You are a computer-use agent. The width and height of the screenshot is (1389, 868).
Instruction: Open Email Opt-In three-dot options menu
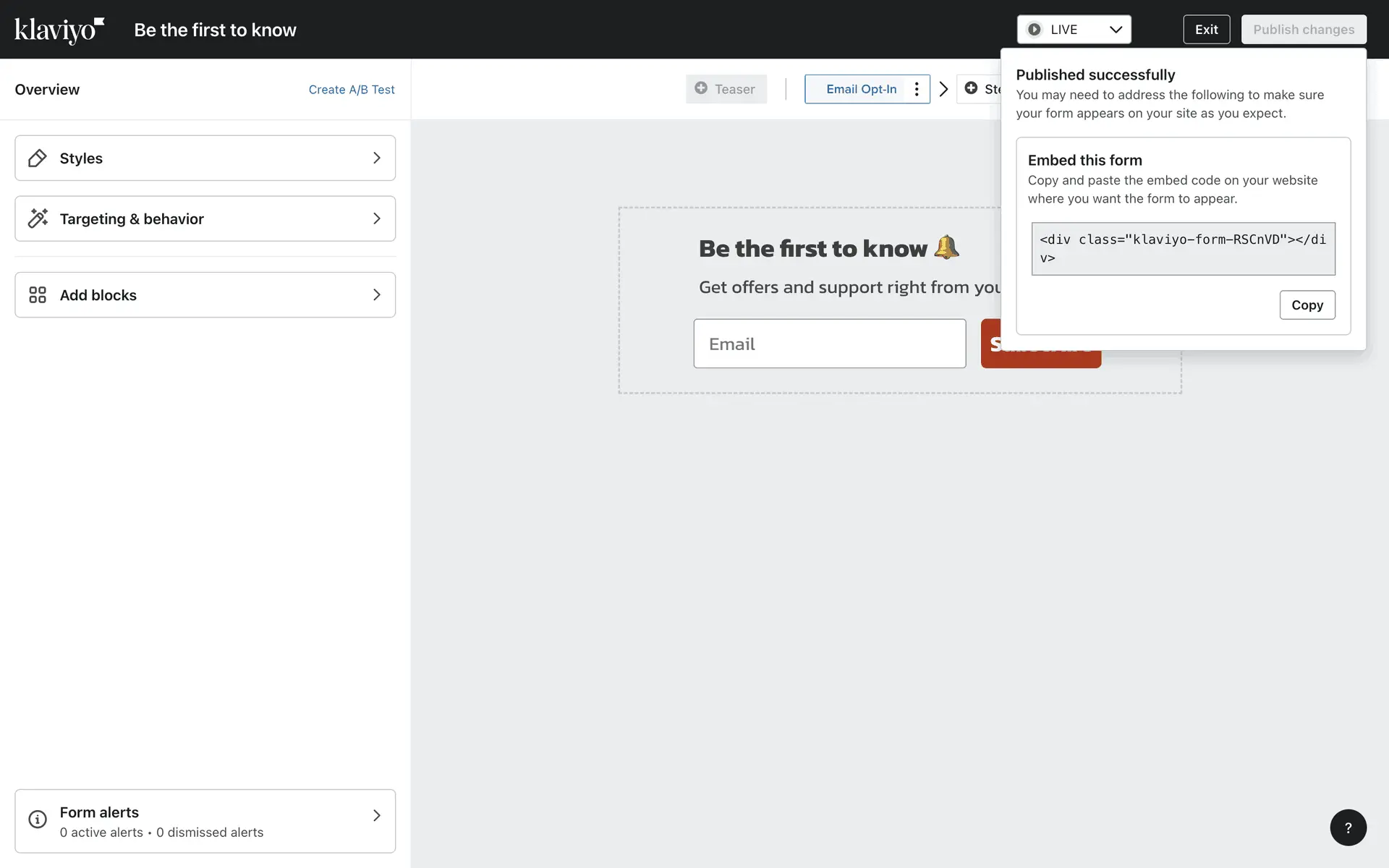(x=917, y=89)
